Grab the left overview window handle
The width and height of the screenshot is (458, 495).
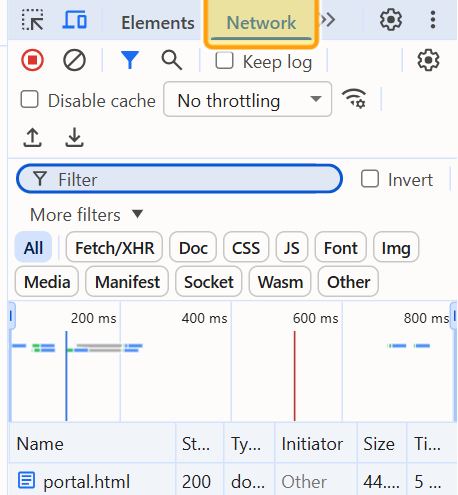(x=11, y=315)
